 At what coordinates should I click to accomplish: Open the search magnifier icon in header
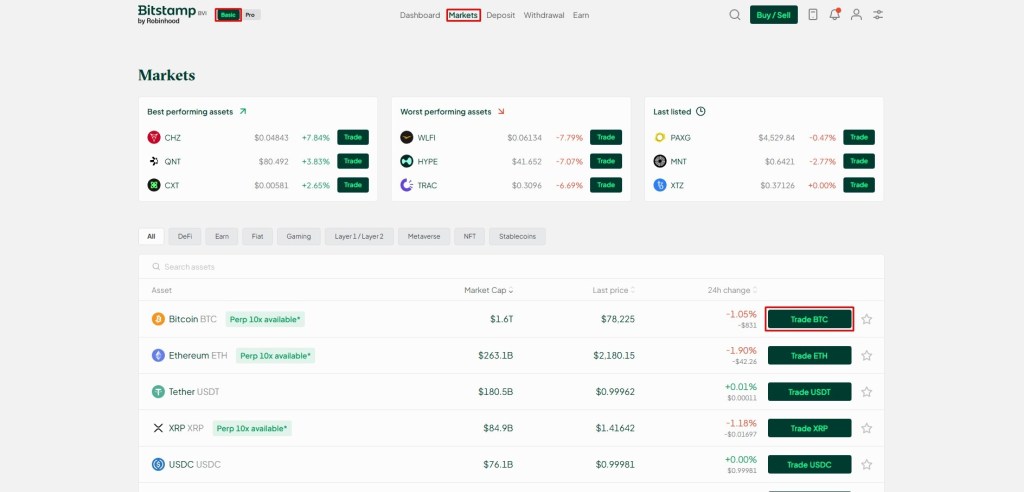pyautogui.click(x=735, y=15)
